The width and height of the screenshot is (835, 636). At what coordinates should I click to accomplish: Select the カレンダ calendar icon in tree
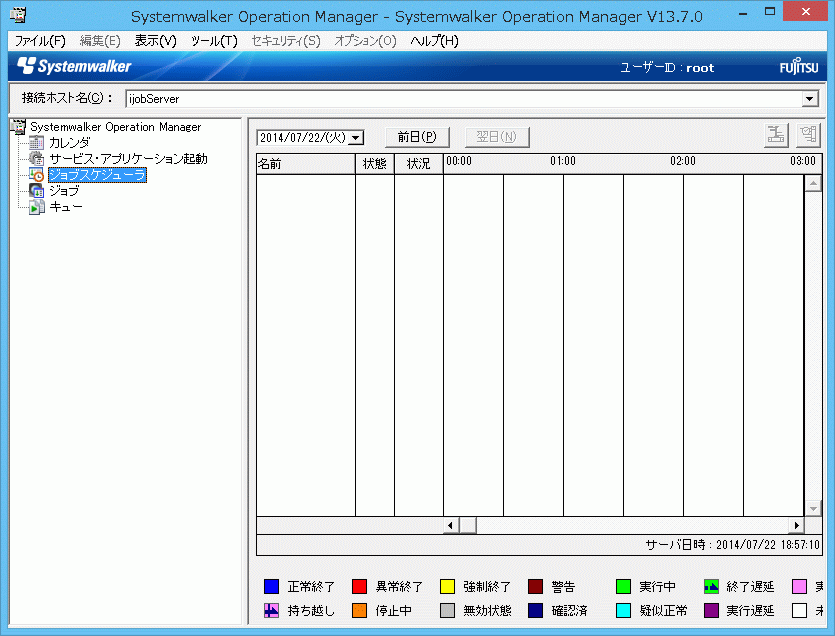37,143
